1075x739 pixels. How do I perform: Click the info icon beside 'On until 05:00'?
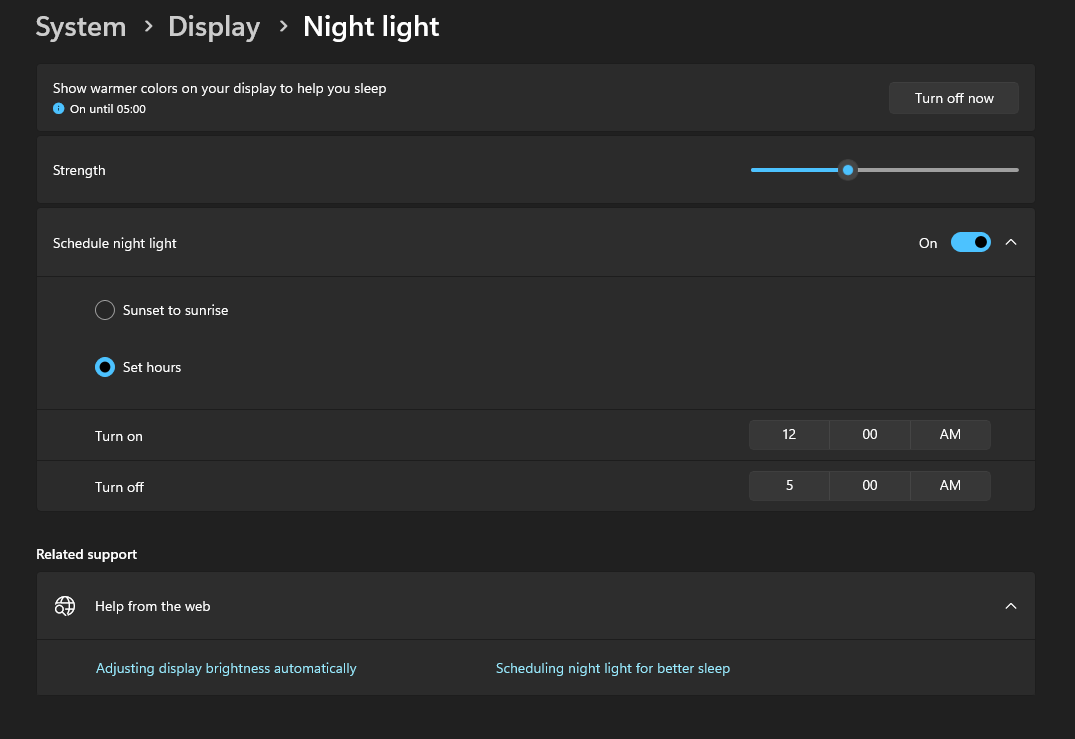(x=59, y=109)
